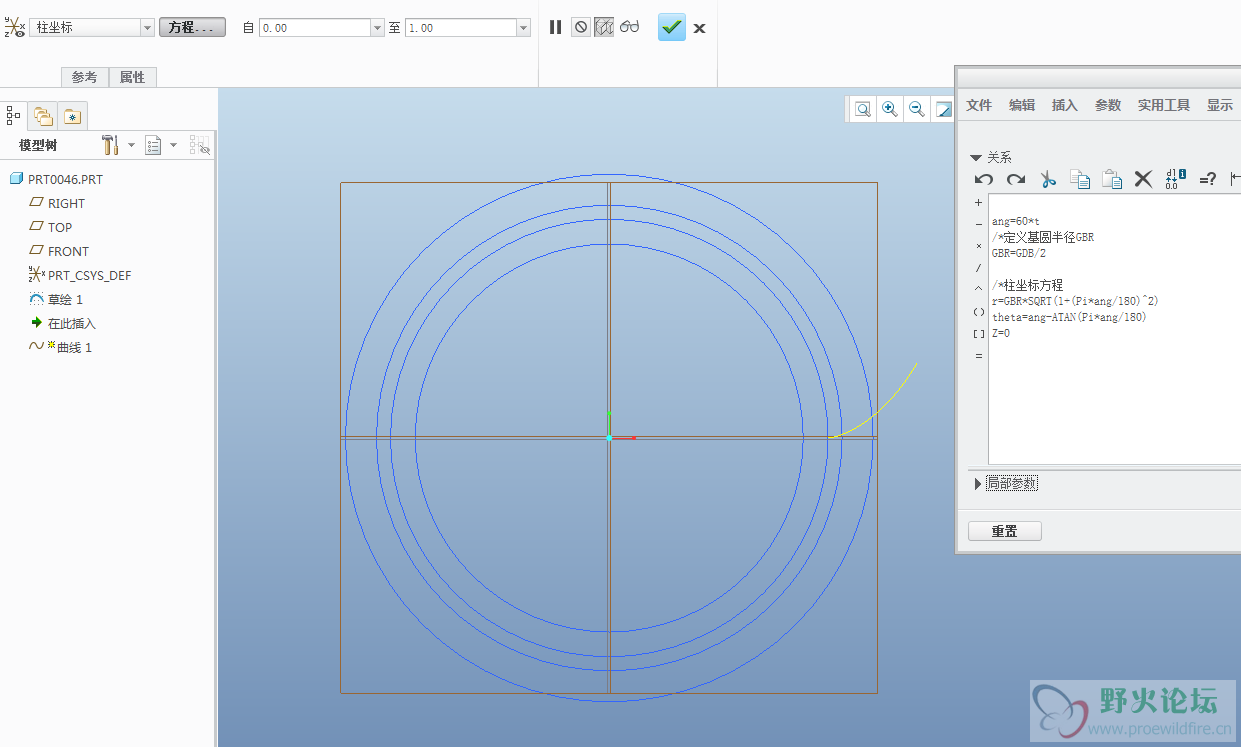The width and height of the screenshot is (1241, 747).
Task: Delete selected text with the X icon
Action: 1142,179
